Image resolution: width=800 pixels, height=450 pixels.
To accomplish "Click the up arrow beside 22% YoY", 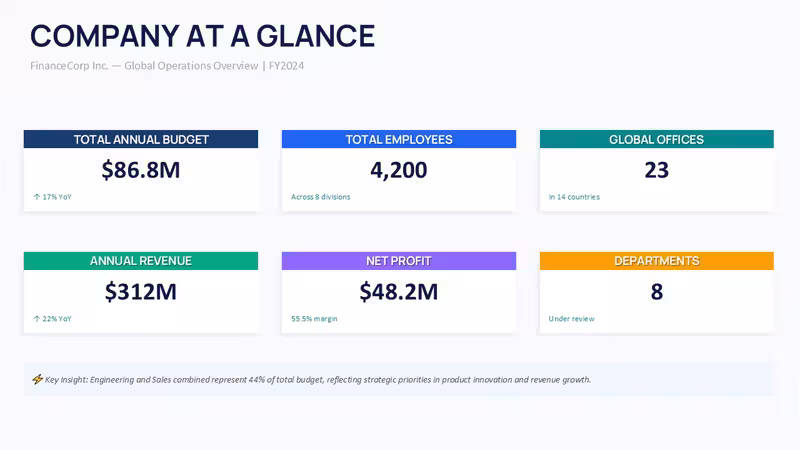I will 37,319.
